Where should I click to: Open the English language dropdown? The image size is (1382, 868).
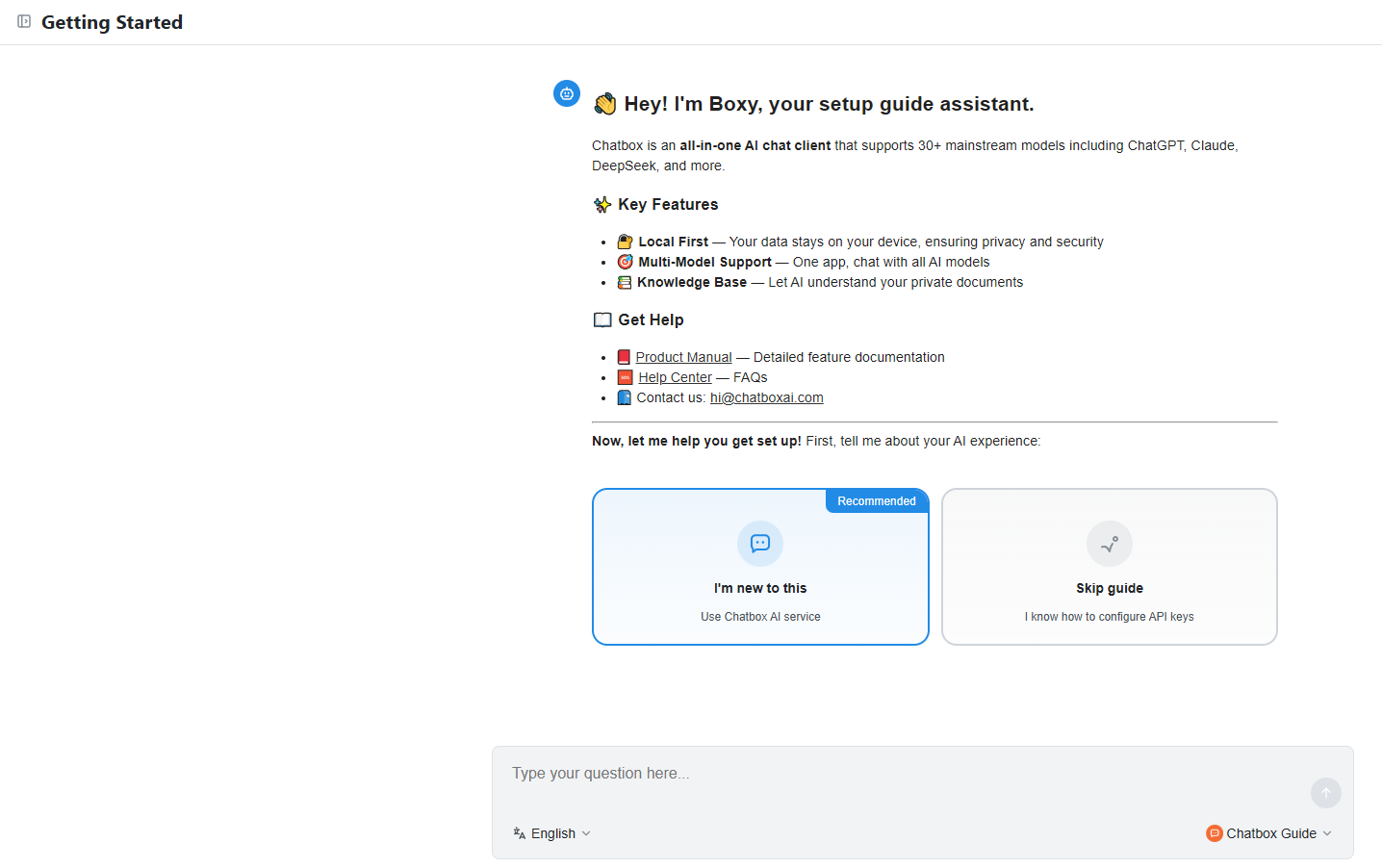[x=552, y=833]
